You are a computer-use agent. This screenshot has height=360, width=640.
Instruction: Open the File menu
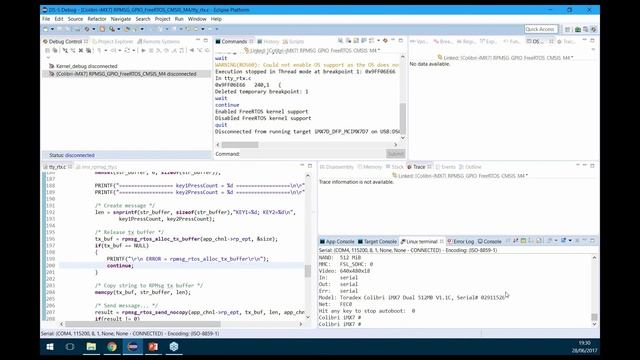(46, 19)
